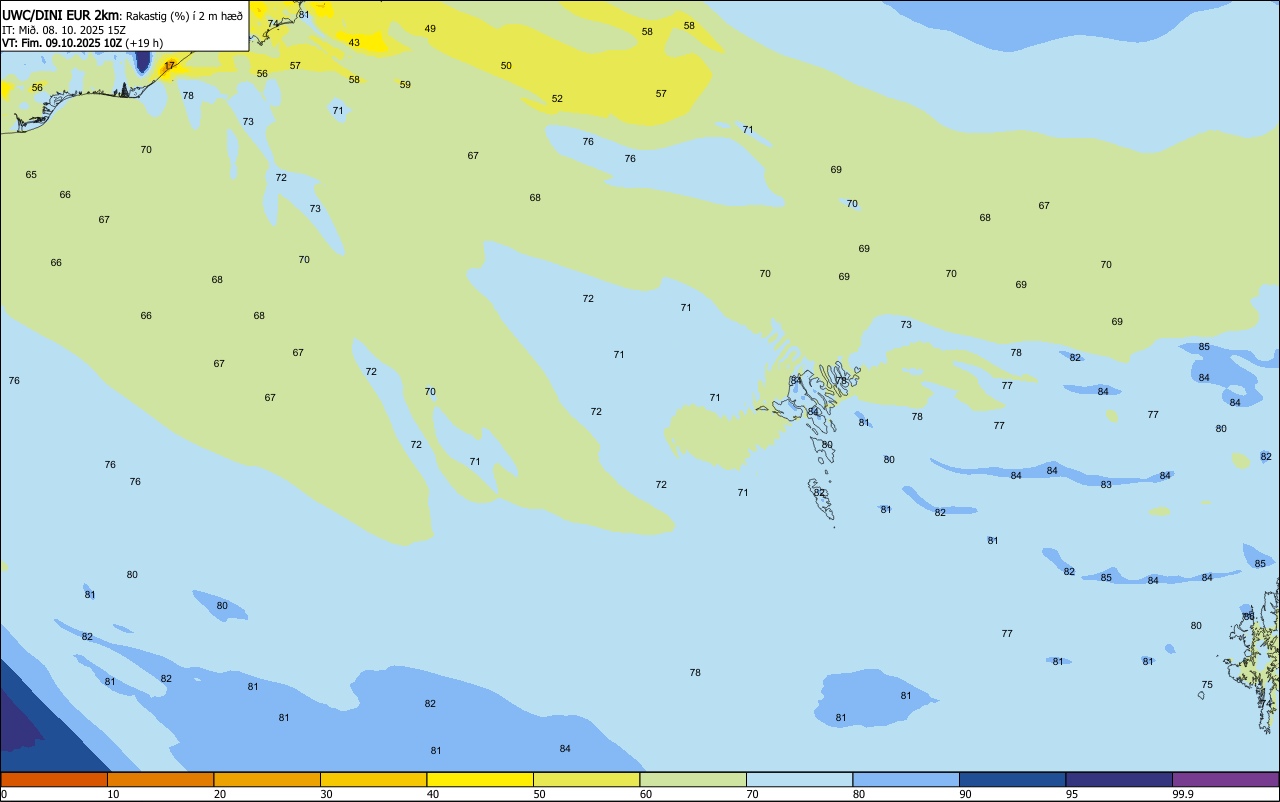This screenshot has width=1280, height=802.
Task: Click the dark blue 90–95 legend segment
Action: (x=1012, y=779)
